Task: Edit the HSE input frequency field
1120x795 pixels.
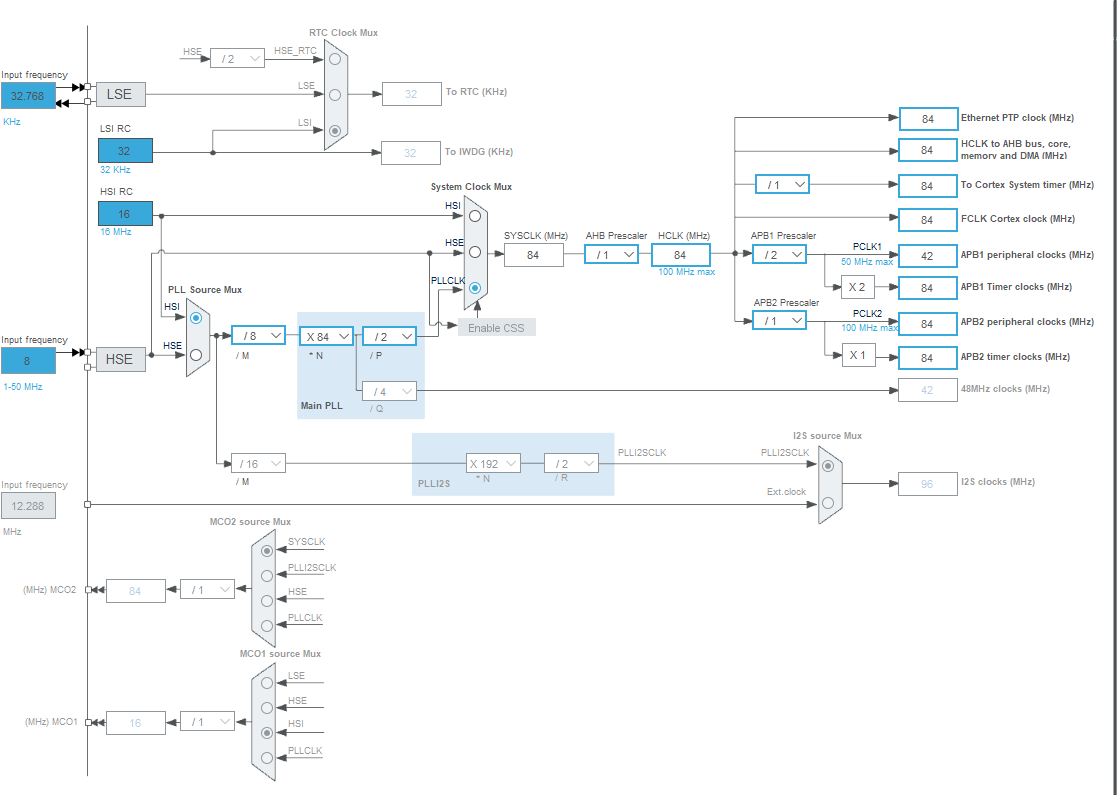Action: [x=27, y=360]
